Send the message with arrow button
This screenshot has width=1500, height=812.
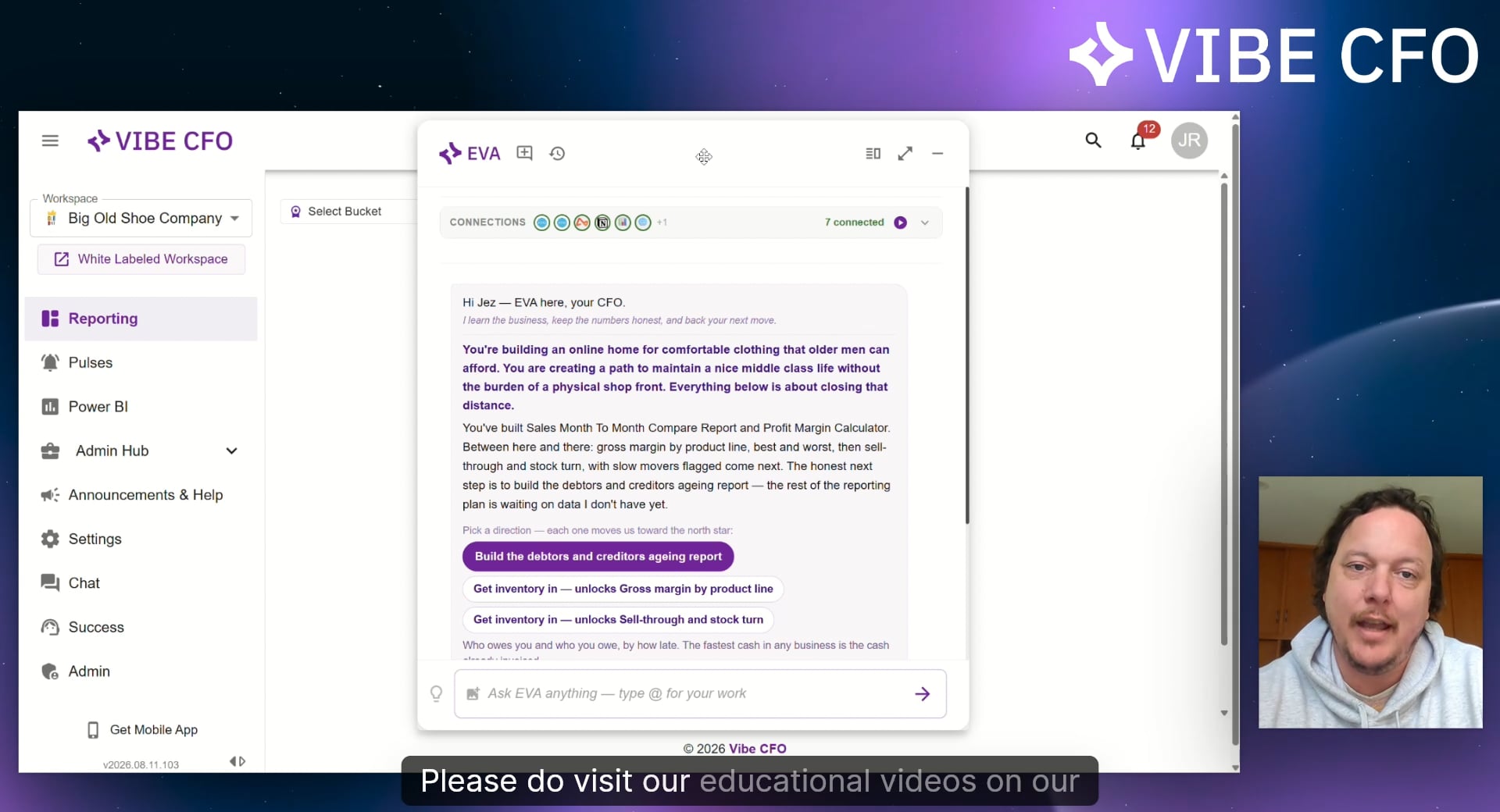(x=923, y=693)
